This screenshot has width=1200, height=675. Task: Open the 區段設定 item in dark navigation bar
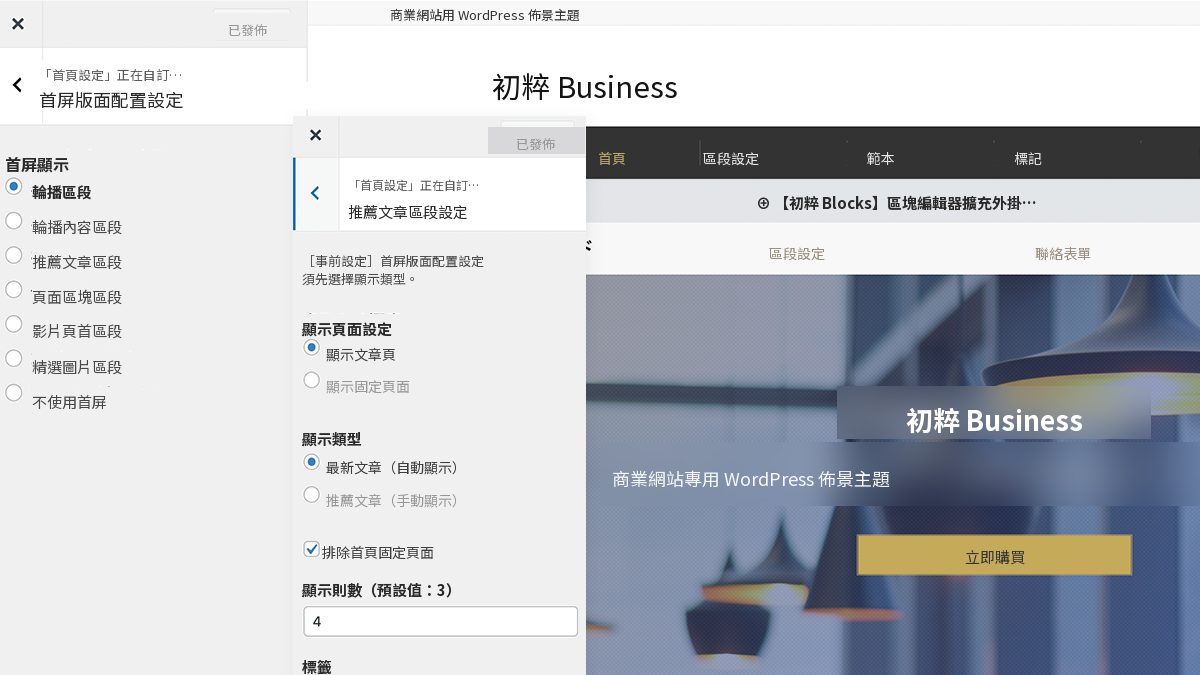(x=731, y=159)
